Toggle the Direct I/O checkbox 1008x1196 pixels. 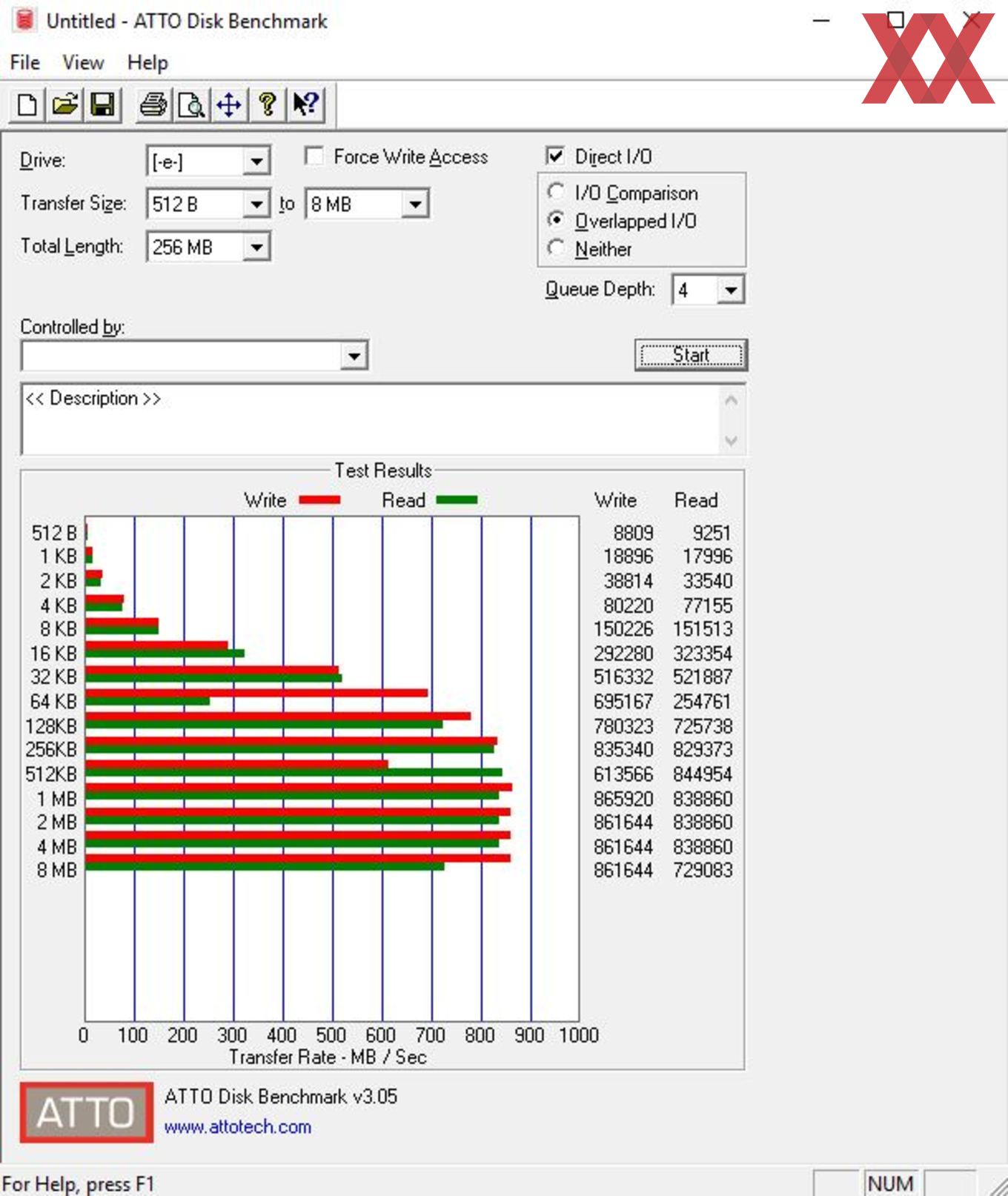(x=555, y=156)
